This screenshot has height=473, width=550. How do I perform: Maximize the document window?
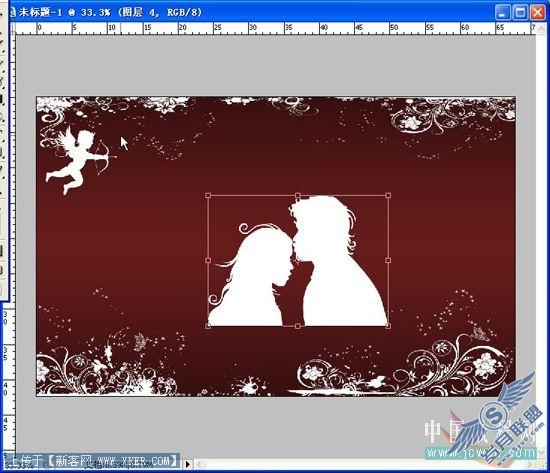click(521, 13)
